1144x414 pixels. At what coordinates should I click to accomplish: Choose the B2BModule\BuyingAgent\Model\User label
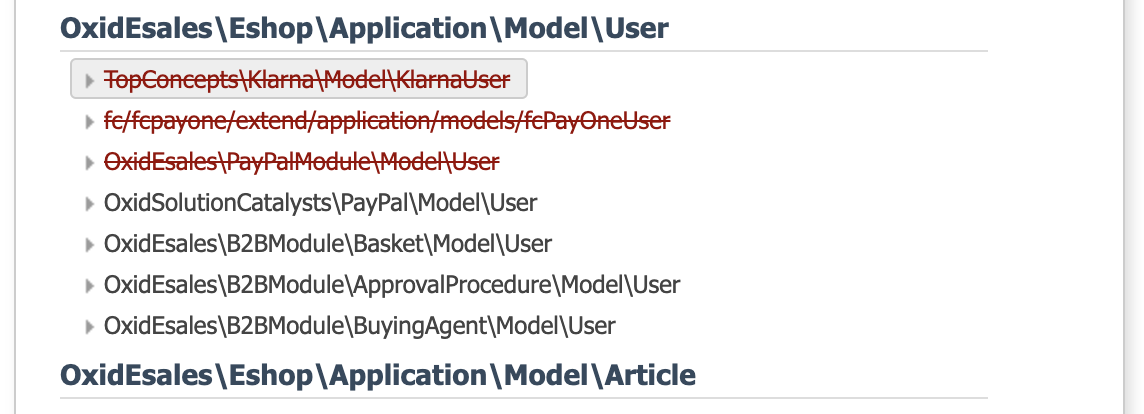pyautogui.click(x=359, y=326)
